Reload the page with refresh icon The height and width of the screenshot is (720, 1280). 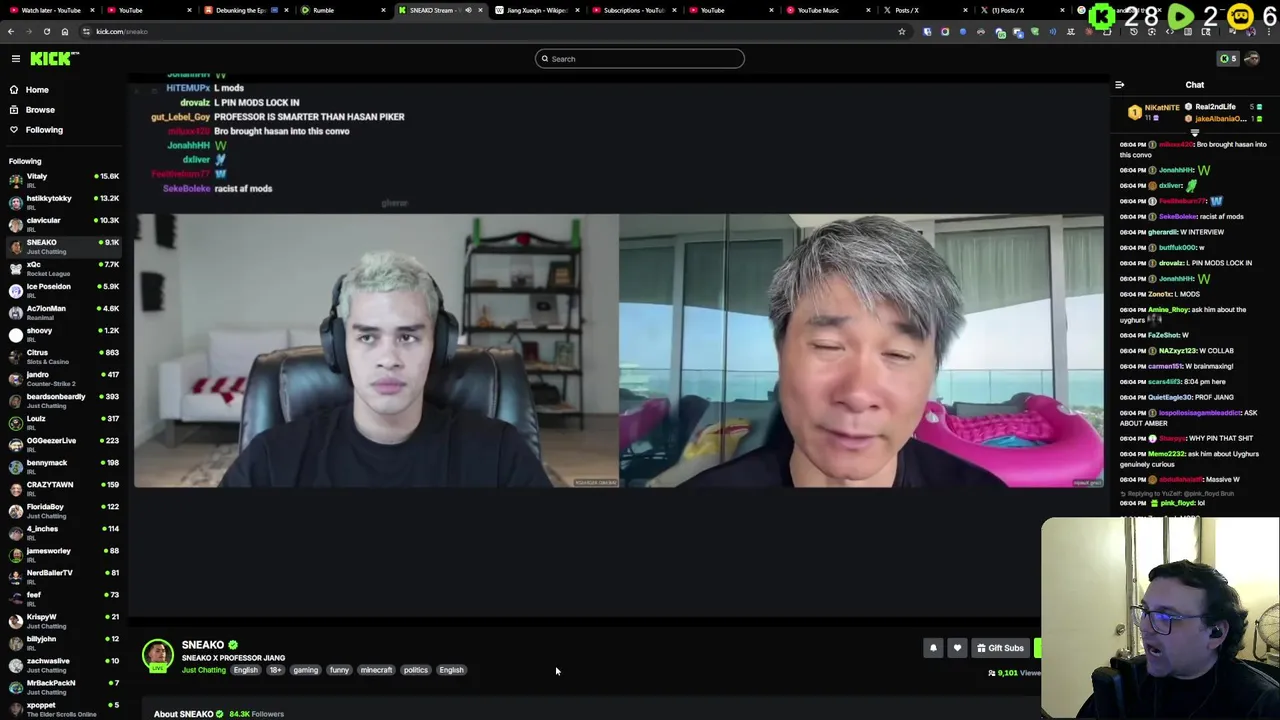tap(47, 32)
